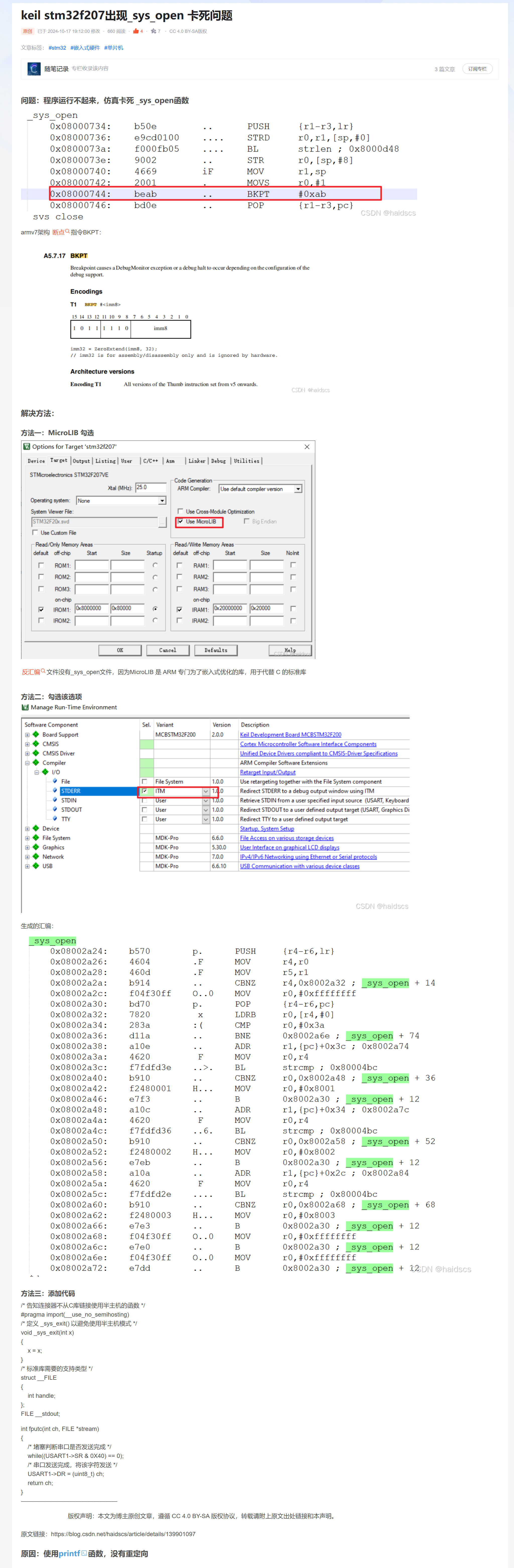The width and height of the screenshot is (514, 1568).
Task: Click the IRAM1 Size field
Action: [267, 608]
